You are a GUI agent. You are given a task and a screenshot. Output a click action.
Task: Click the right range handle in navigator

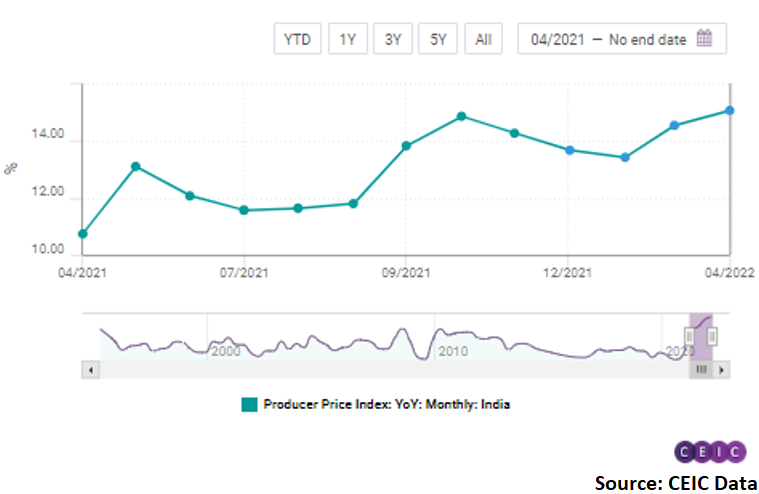tap(712, 336)
